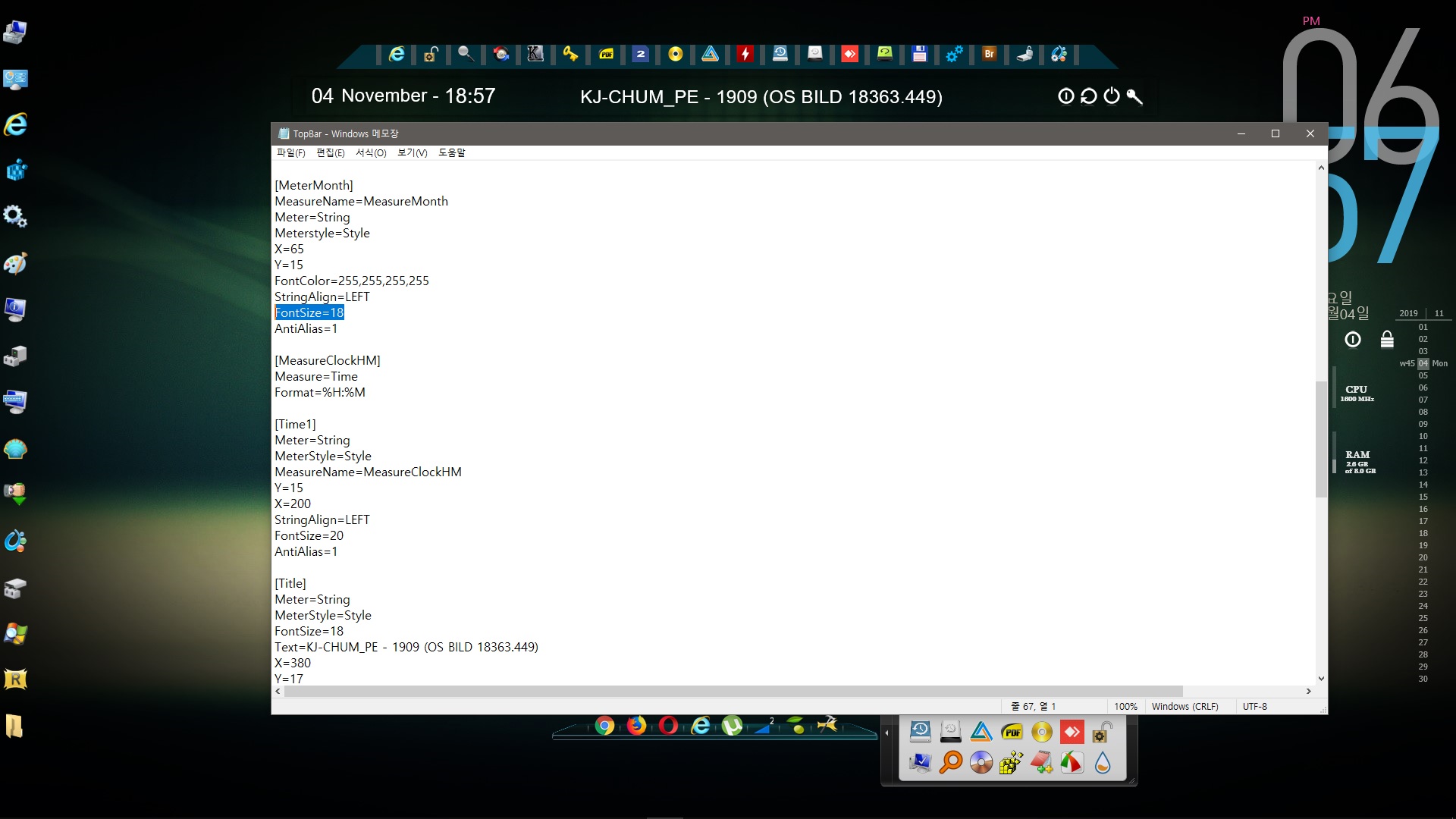
Task: Open the 서식(O) menu in Notepad
Action: [371, 153]
